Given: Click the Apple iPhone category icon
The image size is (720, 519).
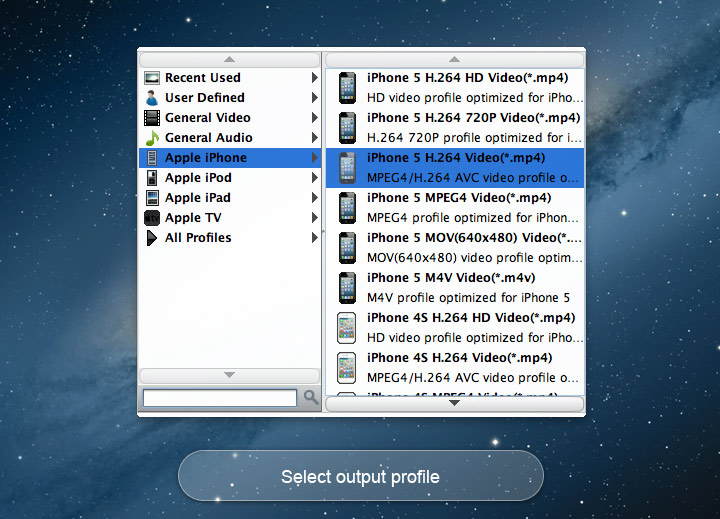Looking at the screenshot, I should tap(152, 158).
